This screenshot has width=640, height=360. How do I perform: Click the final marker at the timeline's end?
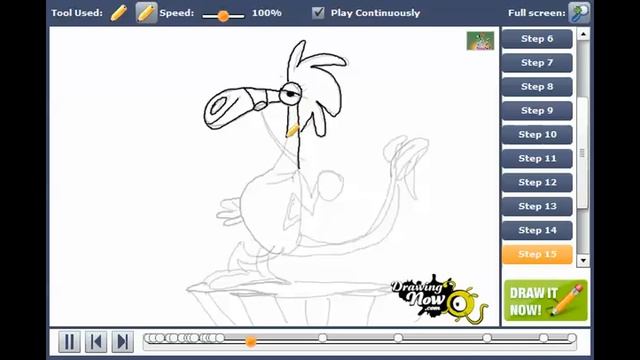click(571, 338)
